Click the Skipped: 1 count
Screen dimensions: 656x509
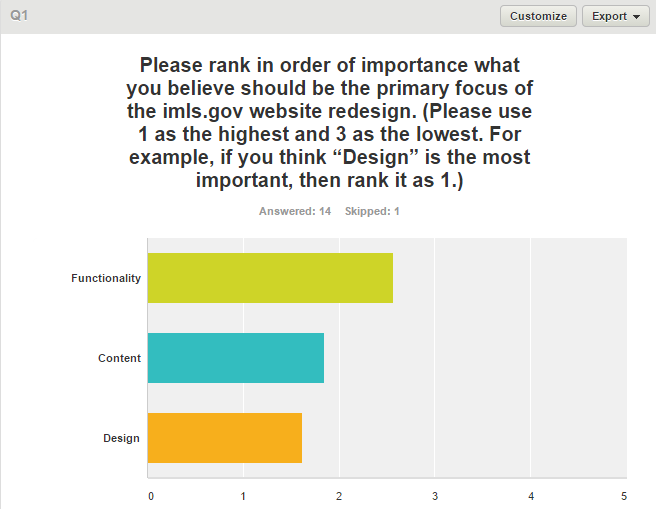coord(373,211)
